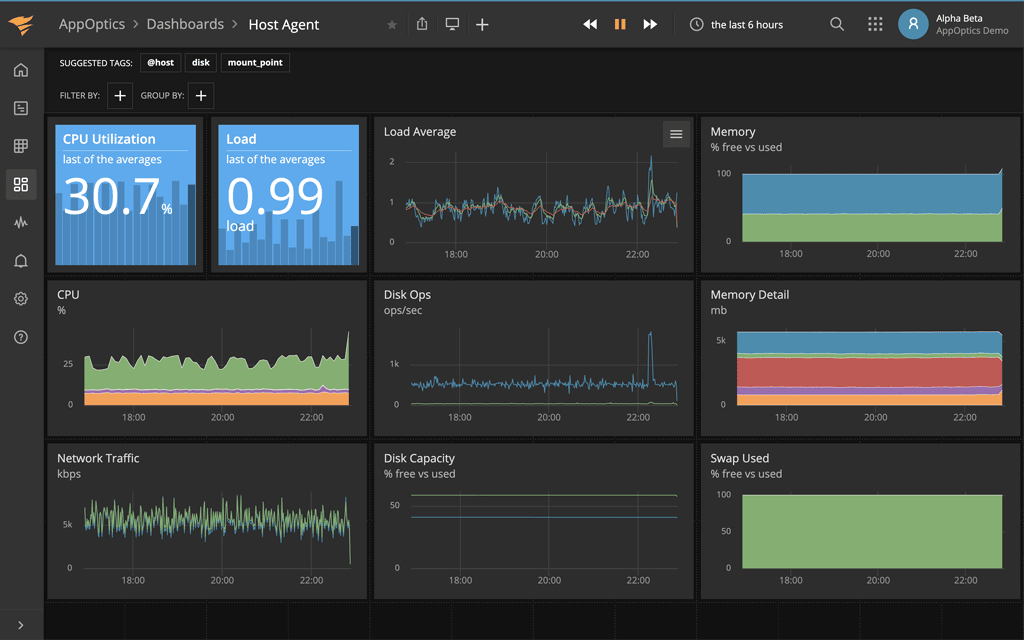Viewport: 1024px width, 640px height.
Task: Click the 30.7 CPU utilization value
Action: 112,196
